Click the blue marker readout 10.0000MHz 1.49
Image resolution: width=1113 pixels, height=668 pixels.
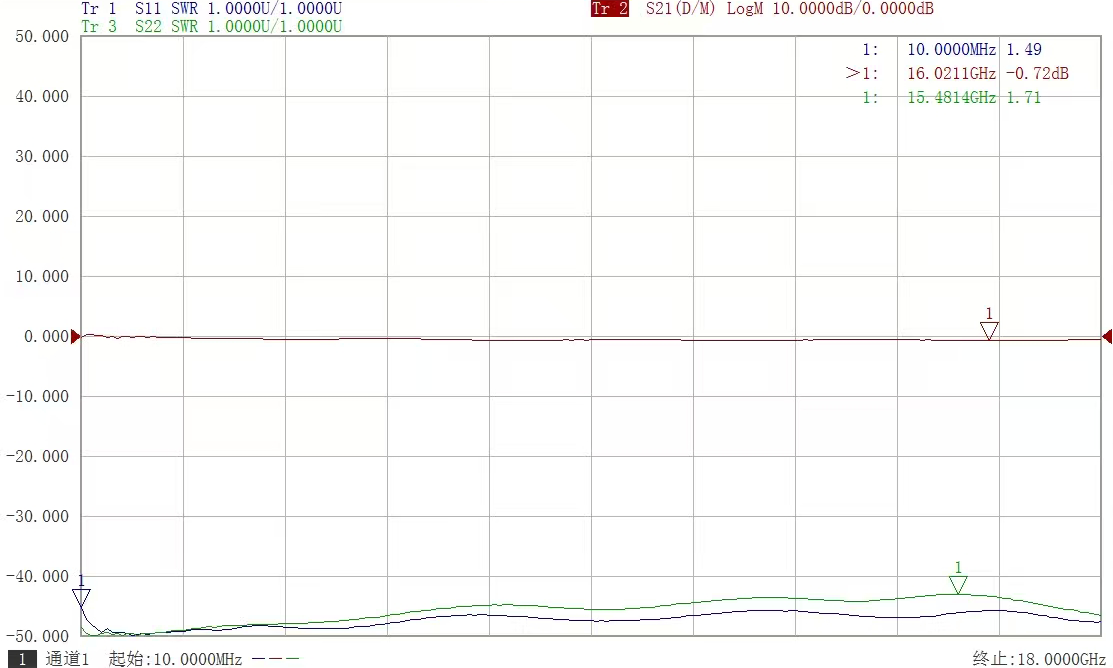973,49
